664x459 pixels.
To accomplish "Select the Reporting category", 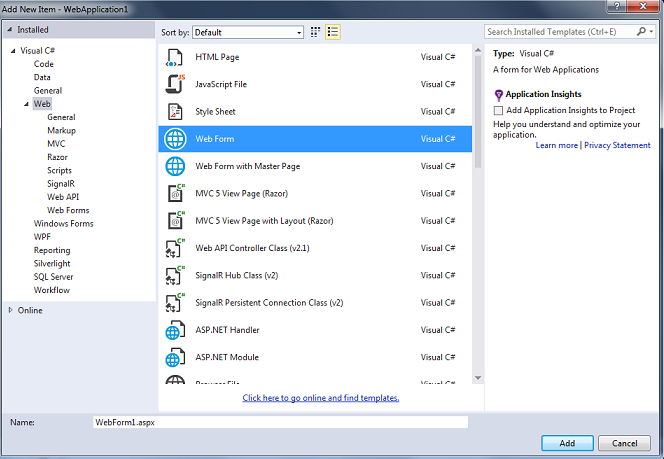I will (52, 250).
